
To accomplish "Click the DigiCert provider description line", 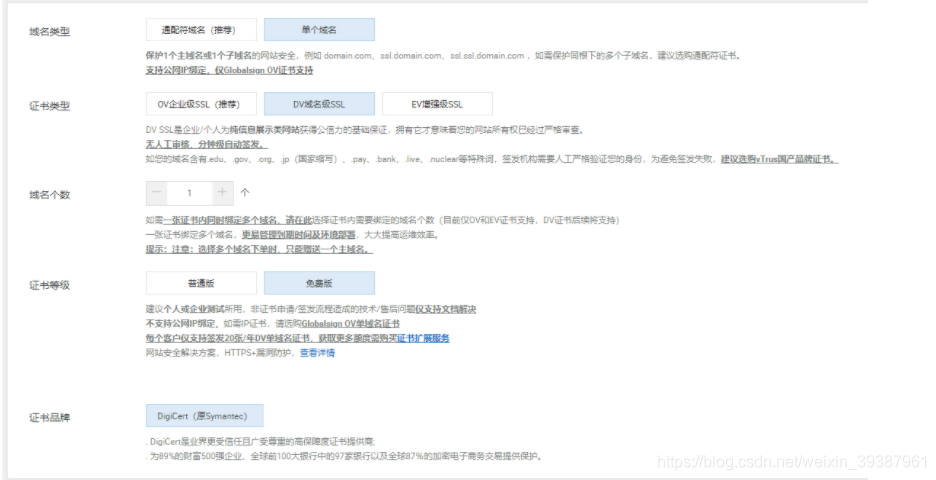I will (x=260, y=442).
